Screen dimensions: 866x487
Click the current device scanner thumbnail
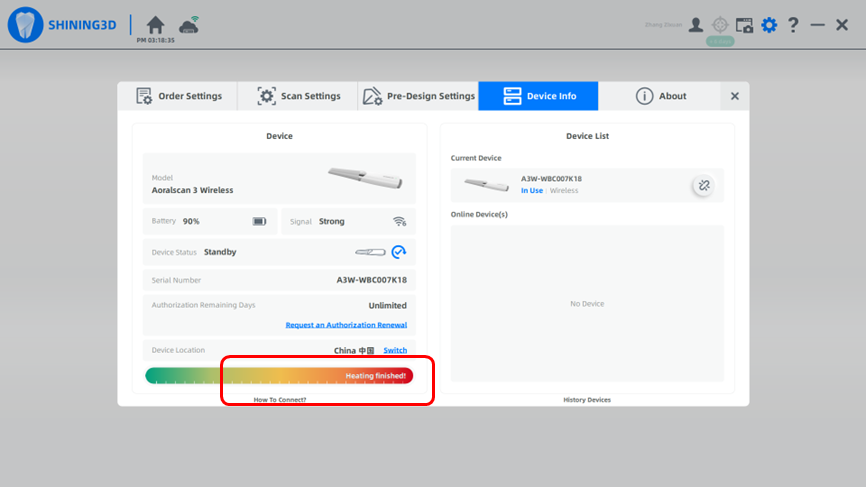pos(486,185)
